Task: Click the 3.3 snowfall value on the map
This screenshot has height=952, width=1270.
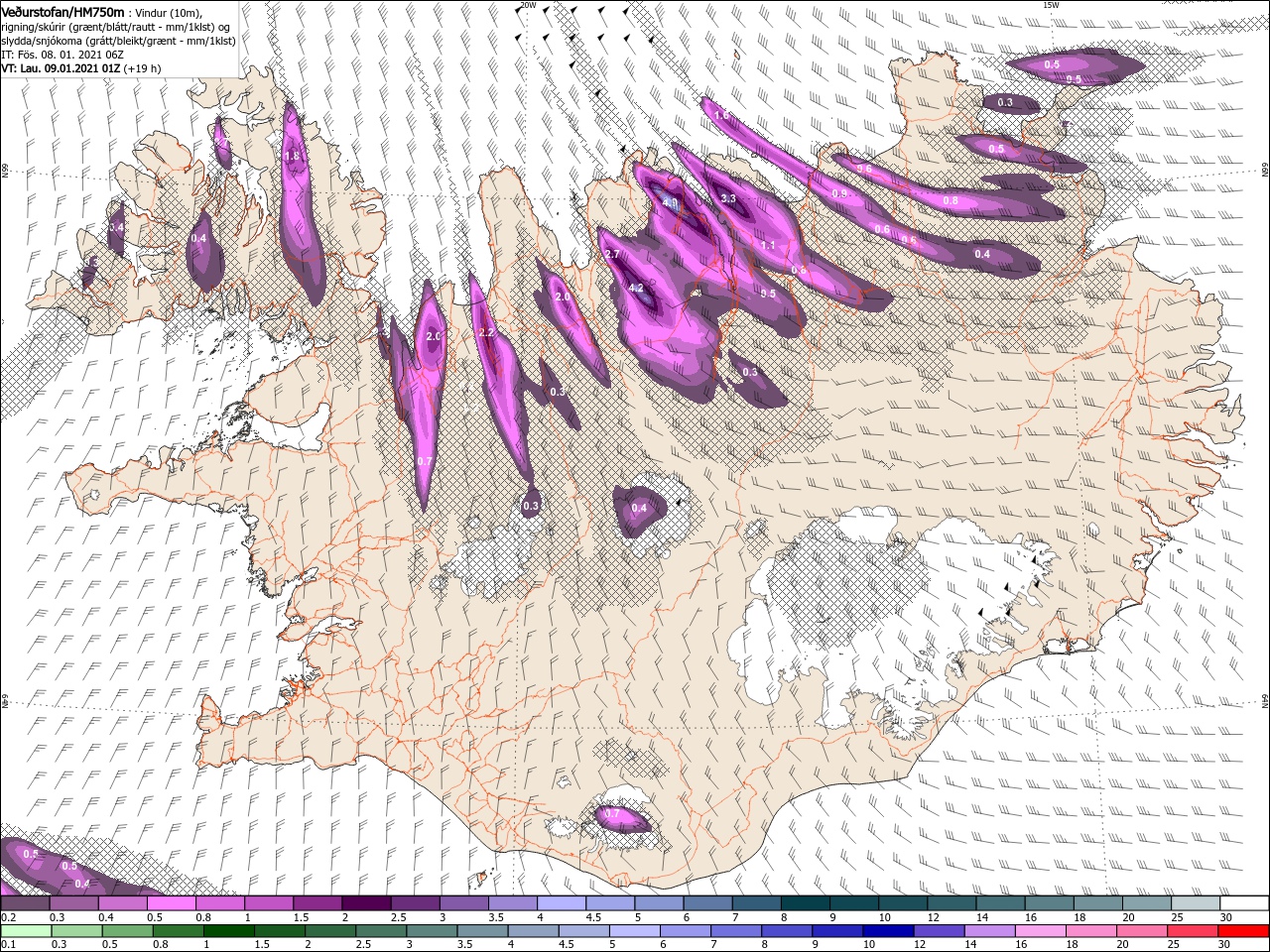Action: pos(728,198)
